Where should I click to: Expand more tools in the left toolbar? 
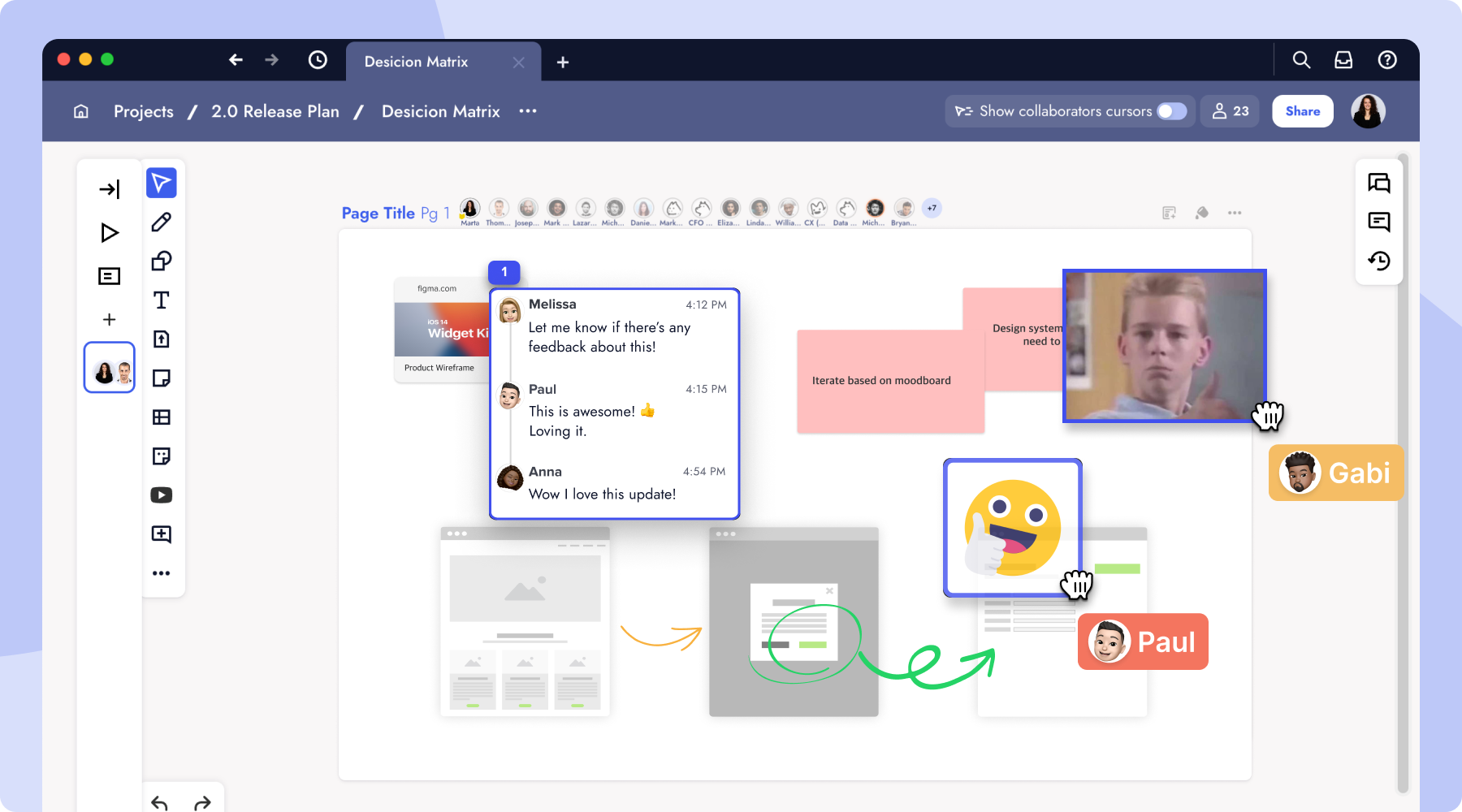click(x=161, y=573)
